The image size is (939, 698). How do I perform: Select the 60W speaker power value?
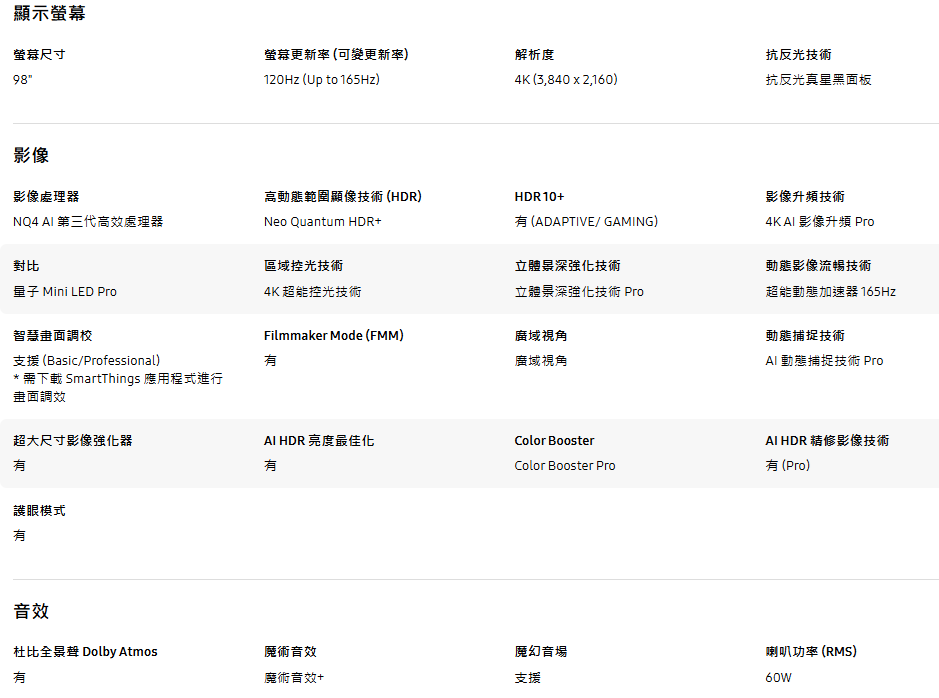click(x=779, y=678)
